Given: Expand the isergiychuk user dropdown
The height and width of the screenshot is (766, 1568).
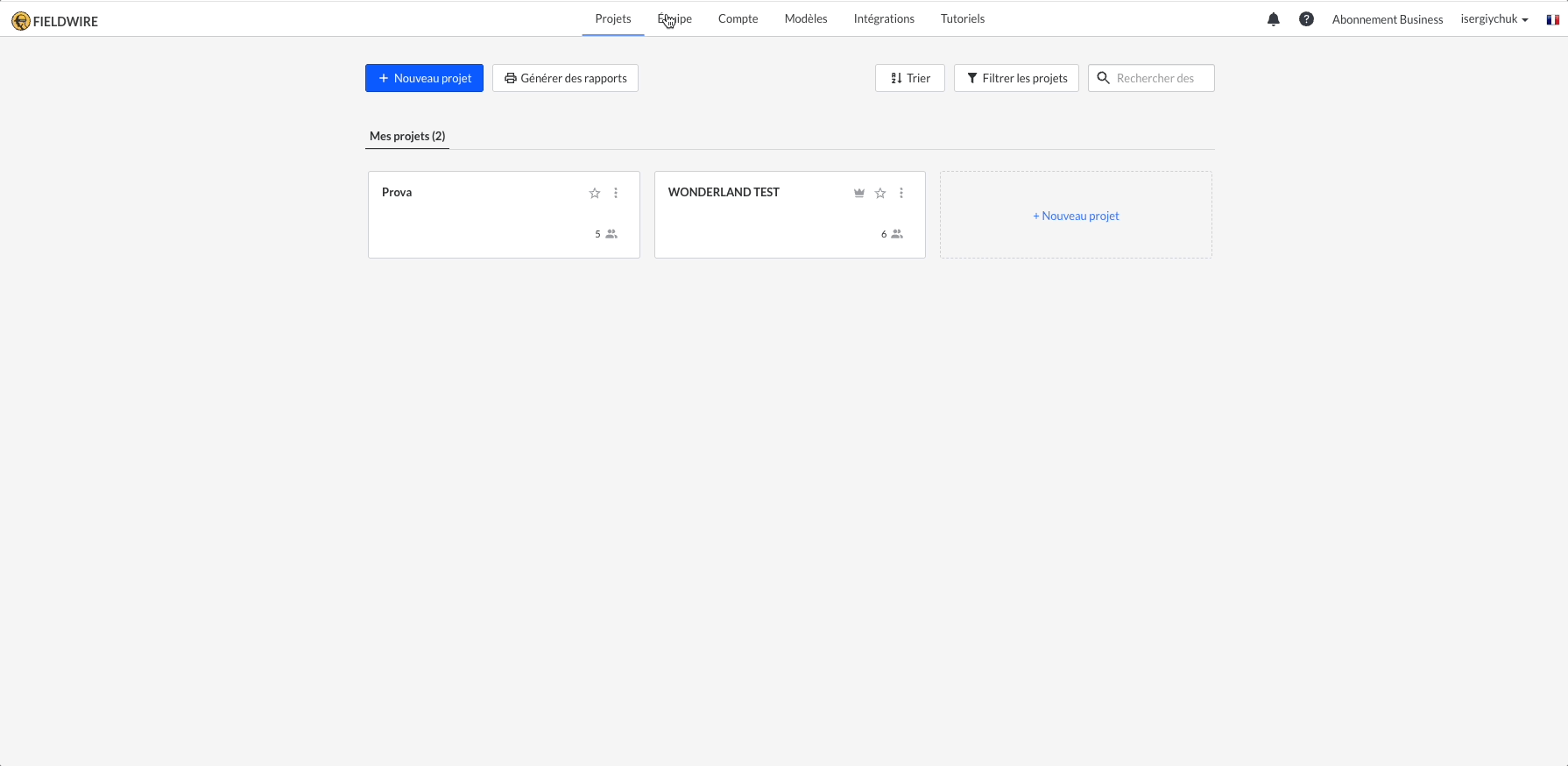Looking at the screenshot, I should 1494,19.
